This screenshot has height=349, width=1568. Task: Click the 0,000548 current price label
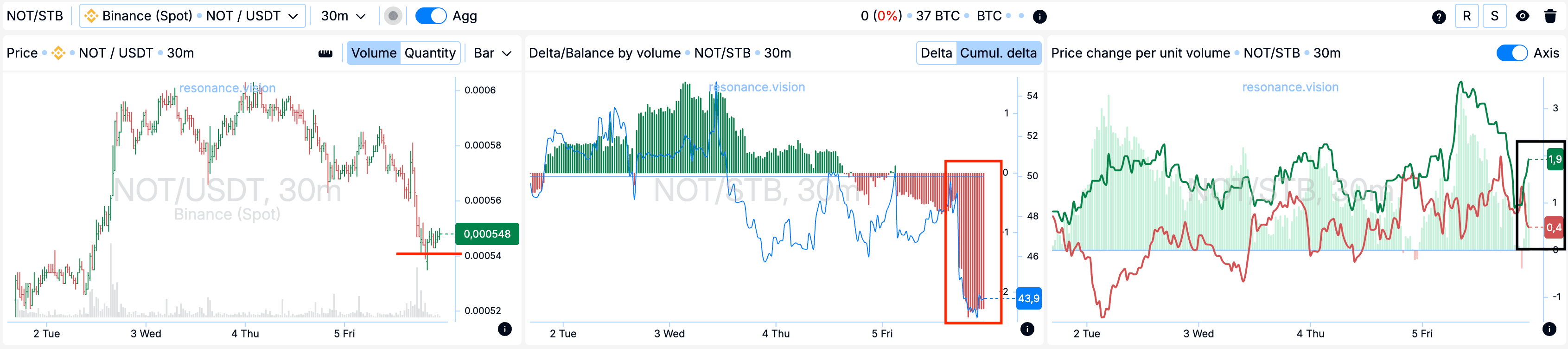(x=486, y=234)
